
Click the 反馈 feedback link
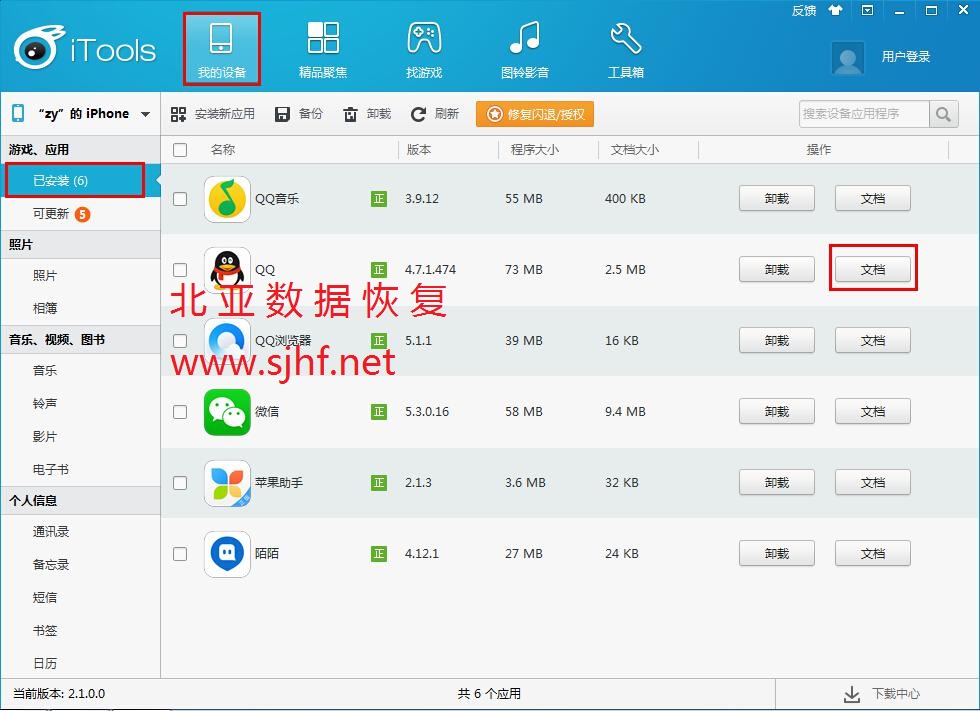click(804, 11)
